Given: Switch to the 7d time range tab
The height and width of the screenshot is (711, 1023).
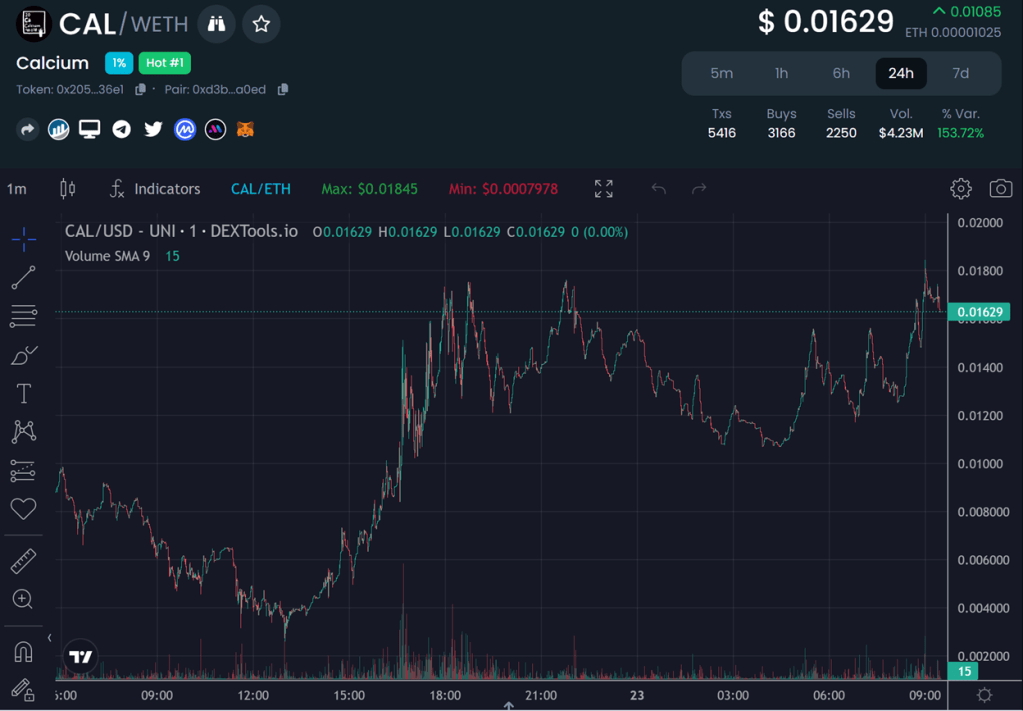Looking at the screenshot, I should pyautogui.click(x=960, y=73).
